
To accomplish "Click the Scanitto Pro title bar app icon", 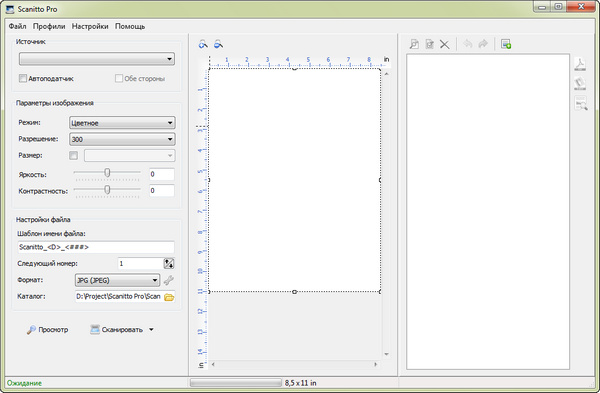I will 10,9.
